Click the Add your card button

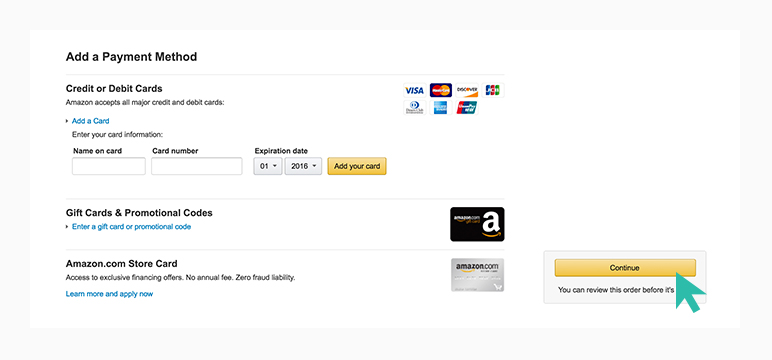point(357,166)
